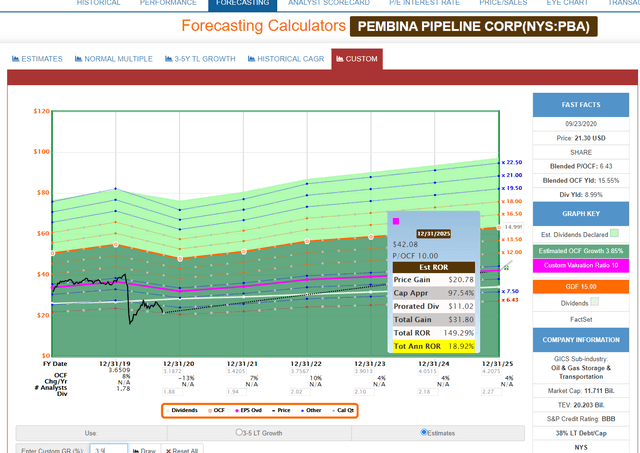
Task: Toggle the Dividends series in chart legend
Action: click(182, 410)
